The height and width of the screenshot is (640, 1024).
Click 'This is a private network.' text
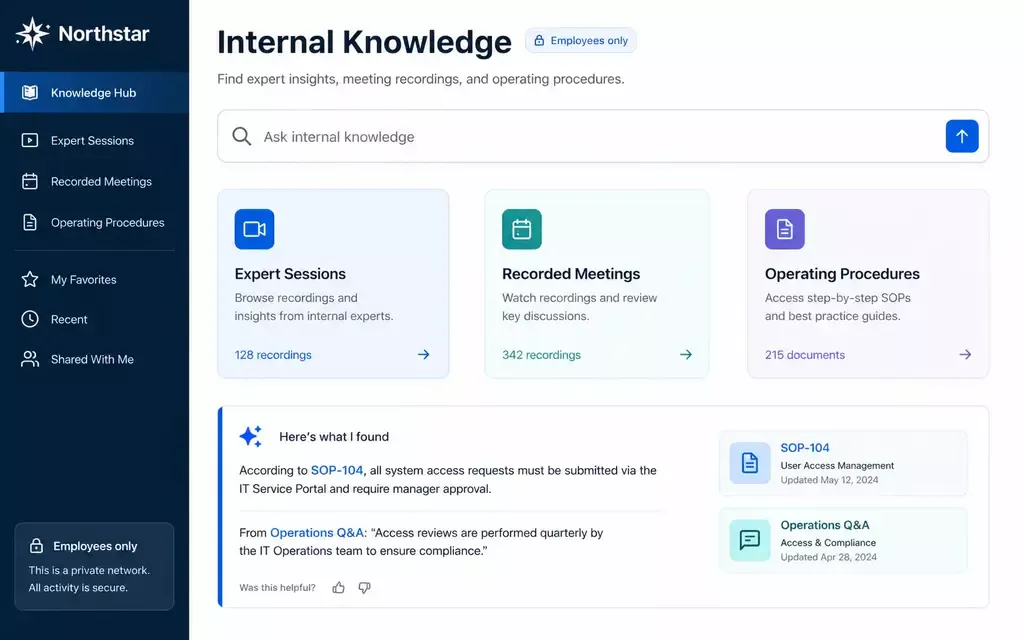point(89,570)
